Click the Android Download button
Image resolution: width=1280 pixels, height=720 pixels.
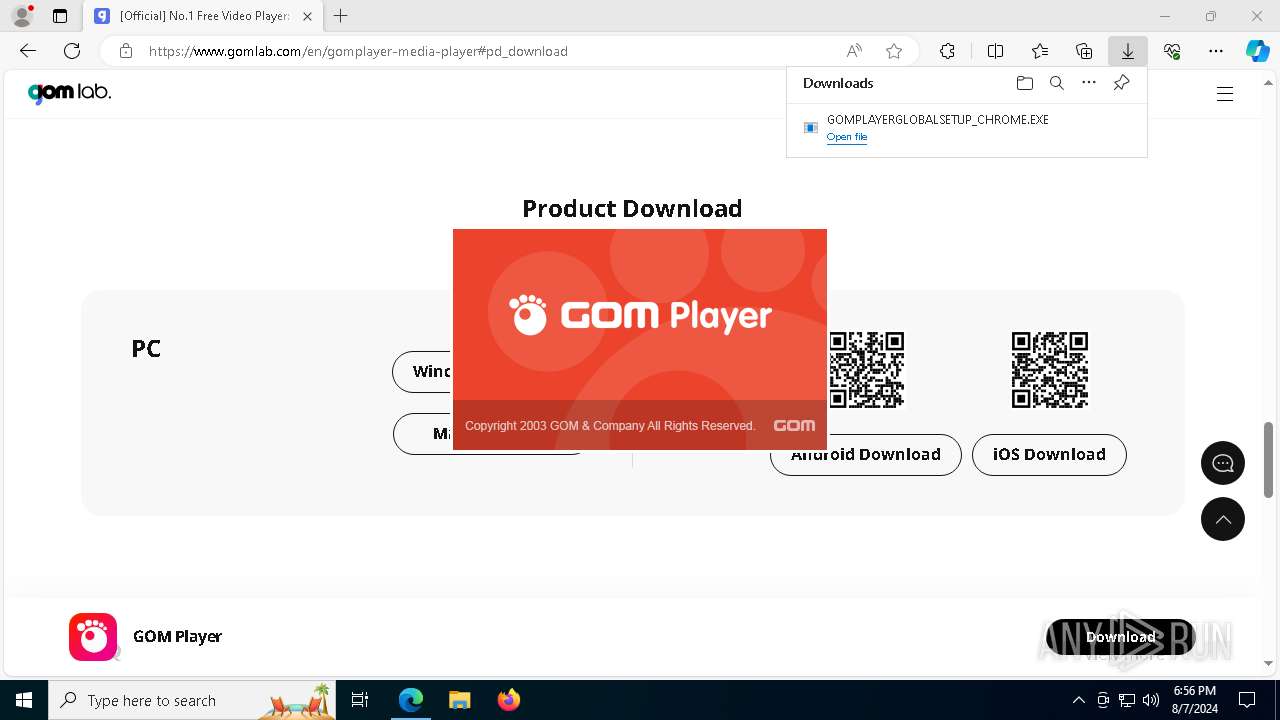866,454
